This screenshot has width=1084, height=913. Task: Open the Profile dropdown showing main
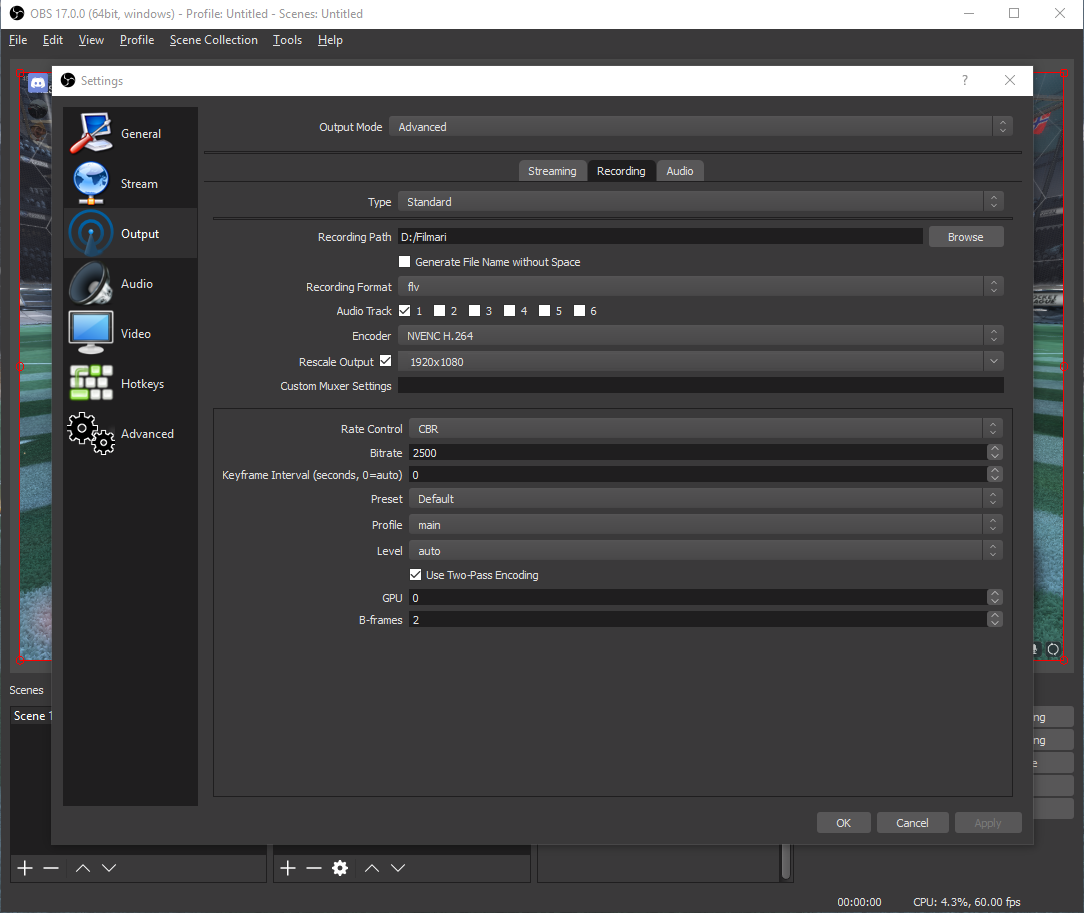(x=705, y=525)
